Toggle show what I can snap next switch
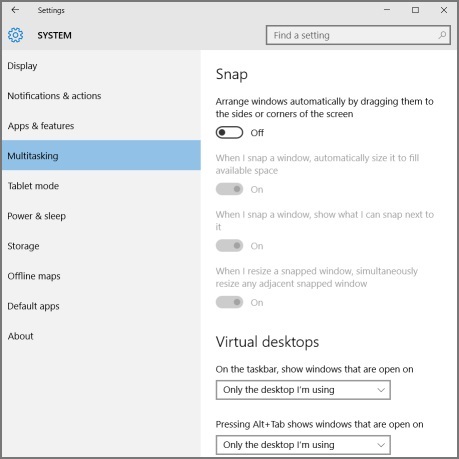The width and height of the screenshot is (459, 459). (x=229, y=246)
